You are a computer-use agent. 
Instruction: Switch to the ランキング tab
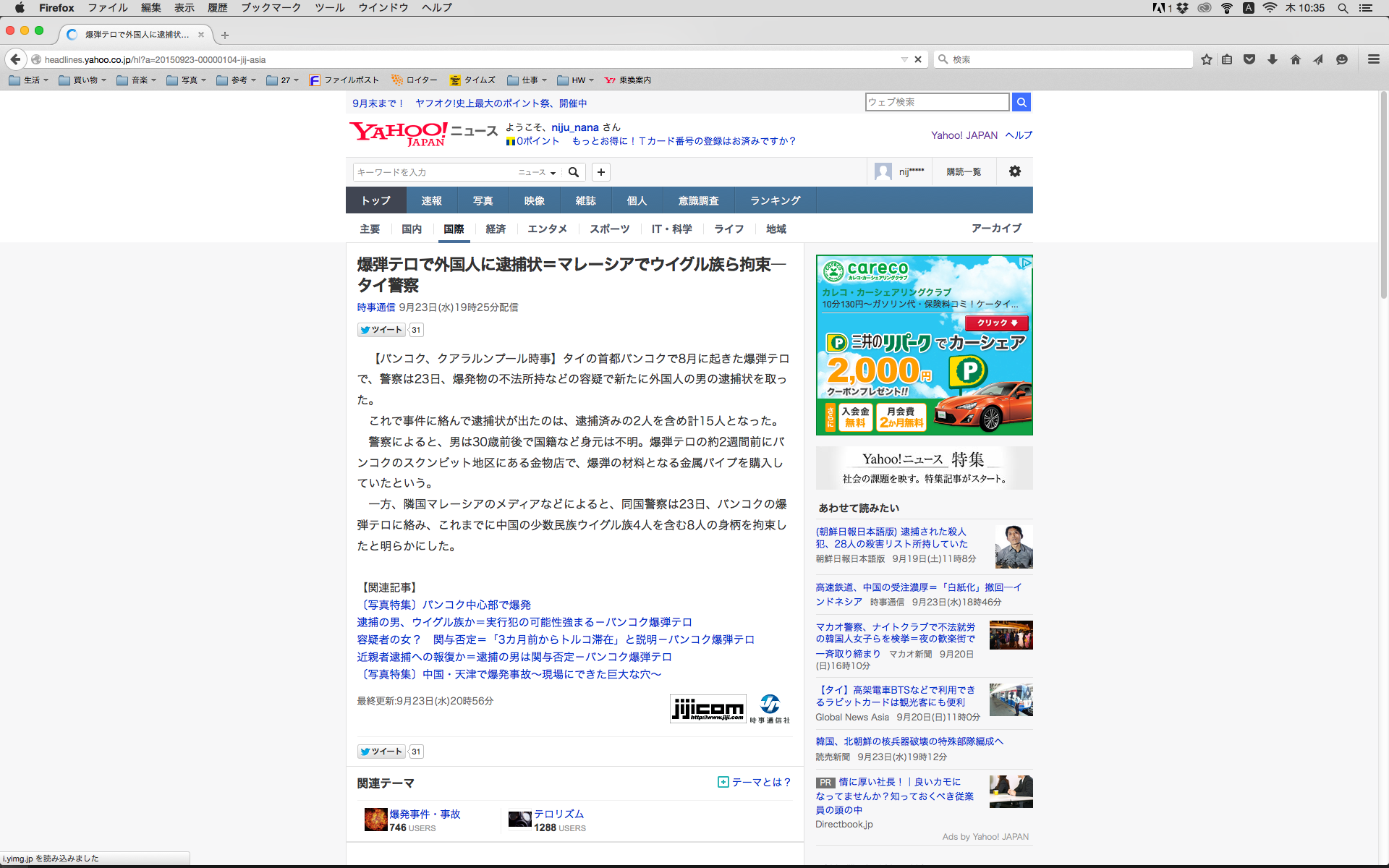click(775, 200)
